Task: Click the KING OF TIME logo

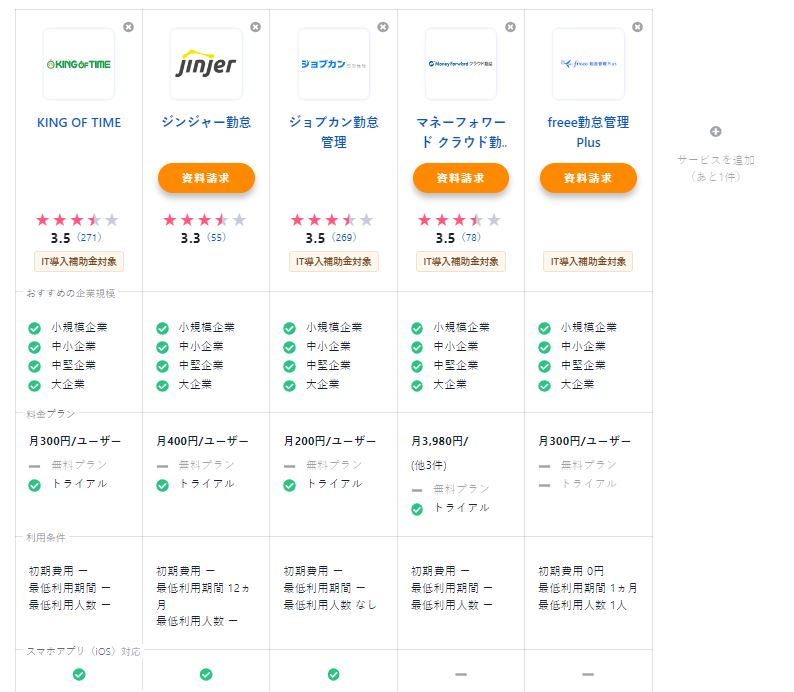Action: pos(79,64)
